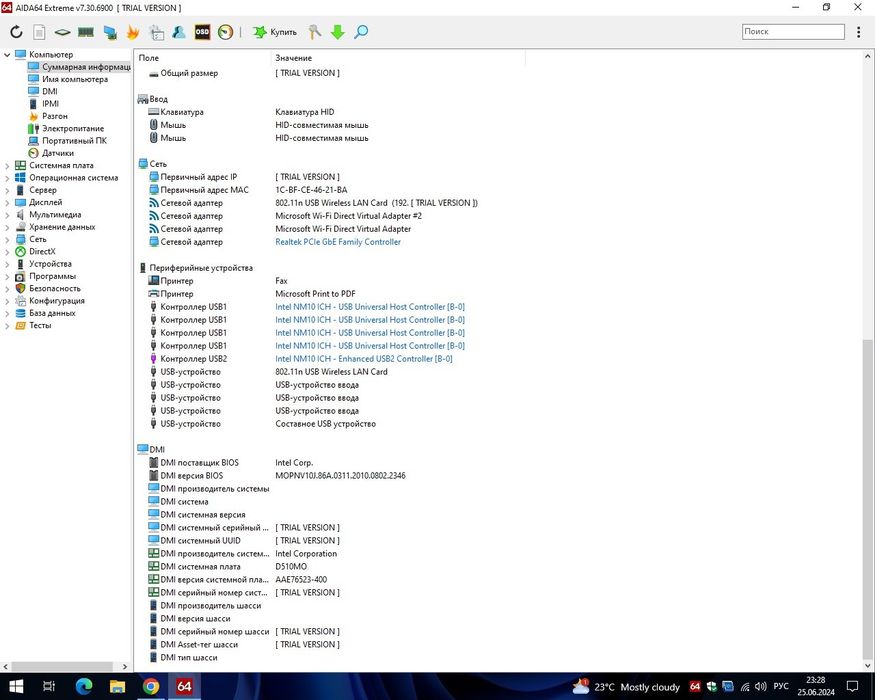Open the weather widget on taskbar
Screen dimensions: 875x700
[x=626, y=687]
